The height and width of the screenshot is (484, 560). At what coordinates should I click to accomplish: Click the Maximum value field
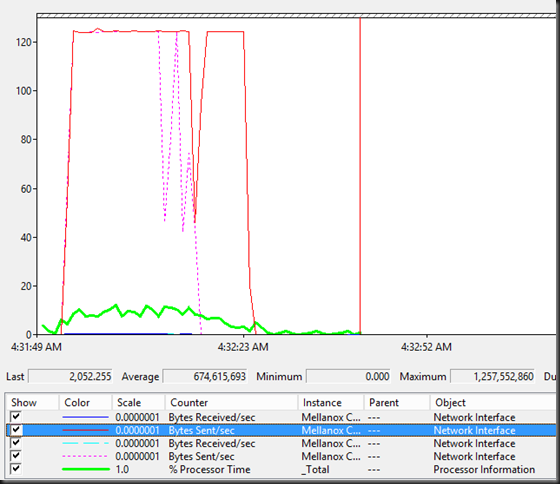point(492,376)
